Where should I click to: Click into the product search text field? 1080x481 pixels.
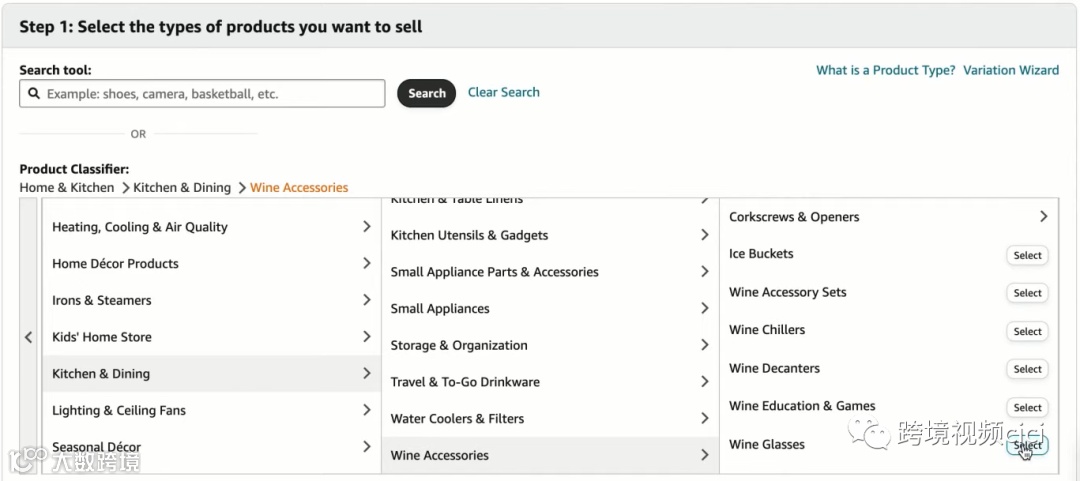210,94
